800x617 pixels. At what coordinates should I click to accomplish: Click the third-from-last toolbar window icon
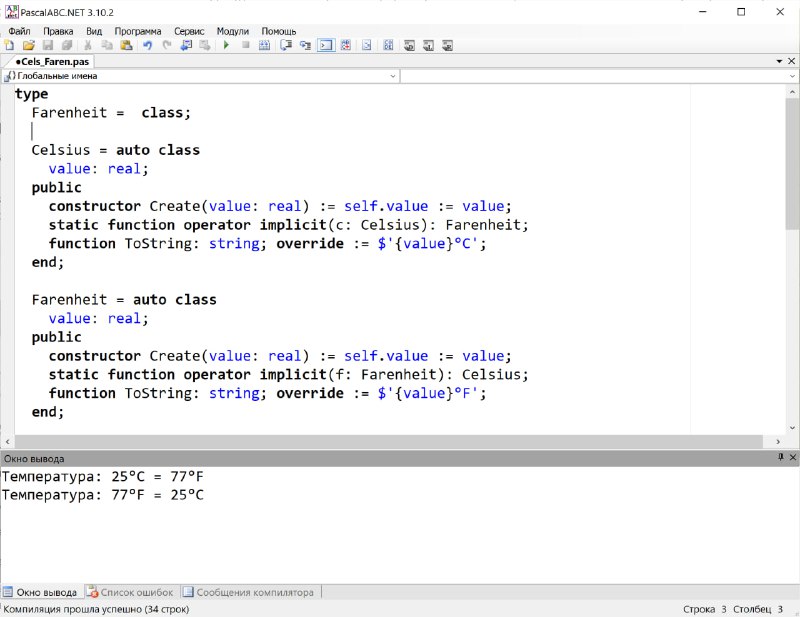[409, 45]
